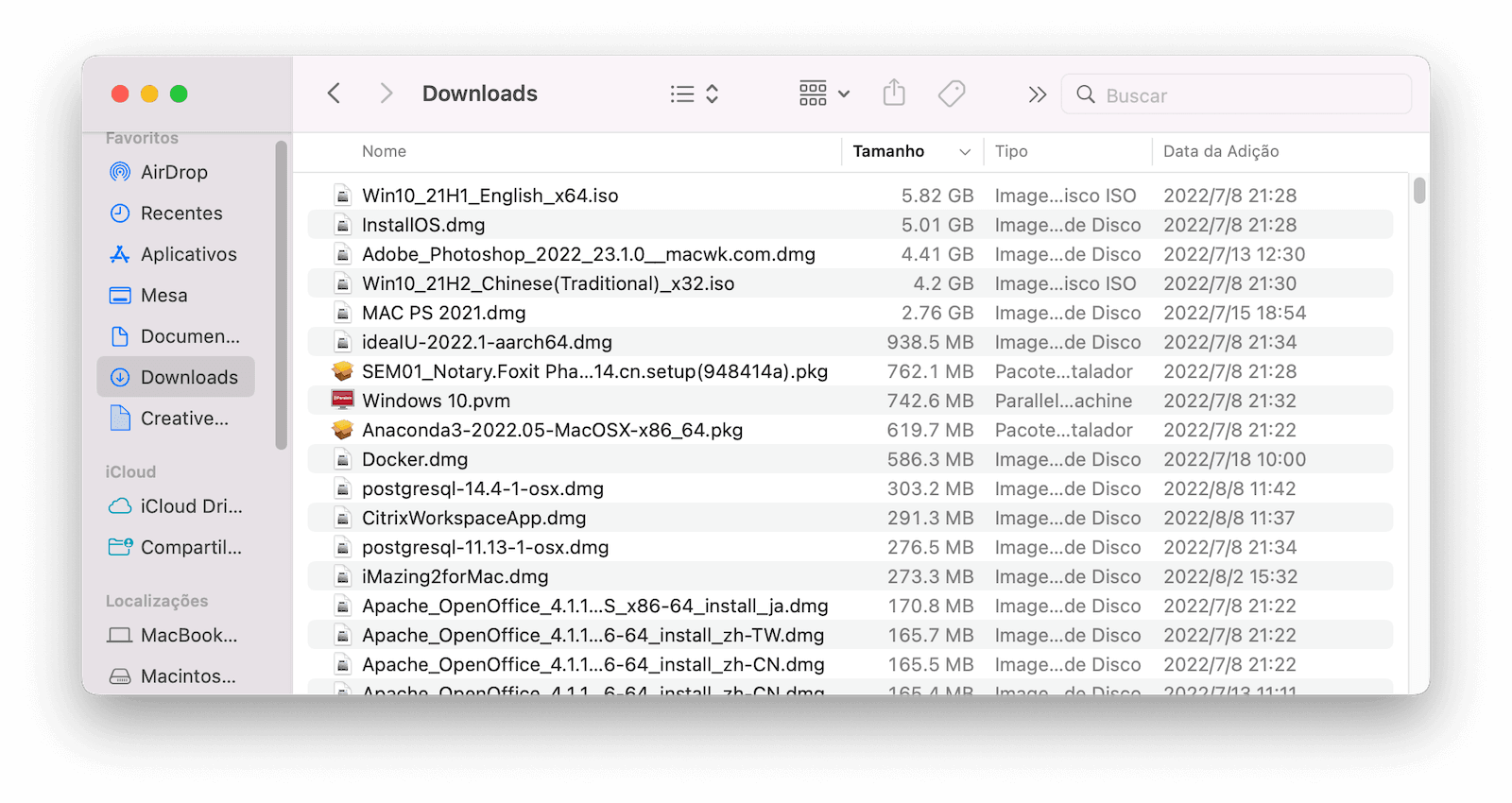
Task: Open Aplicativos in the sidebar
Action: [x=176, y=254]
